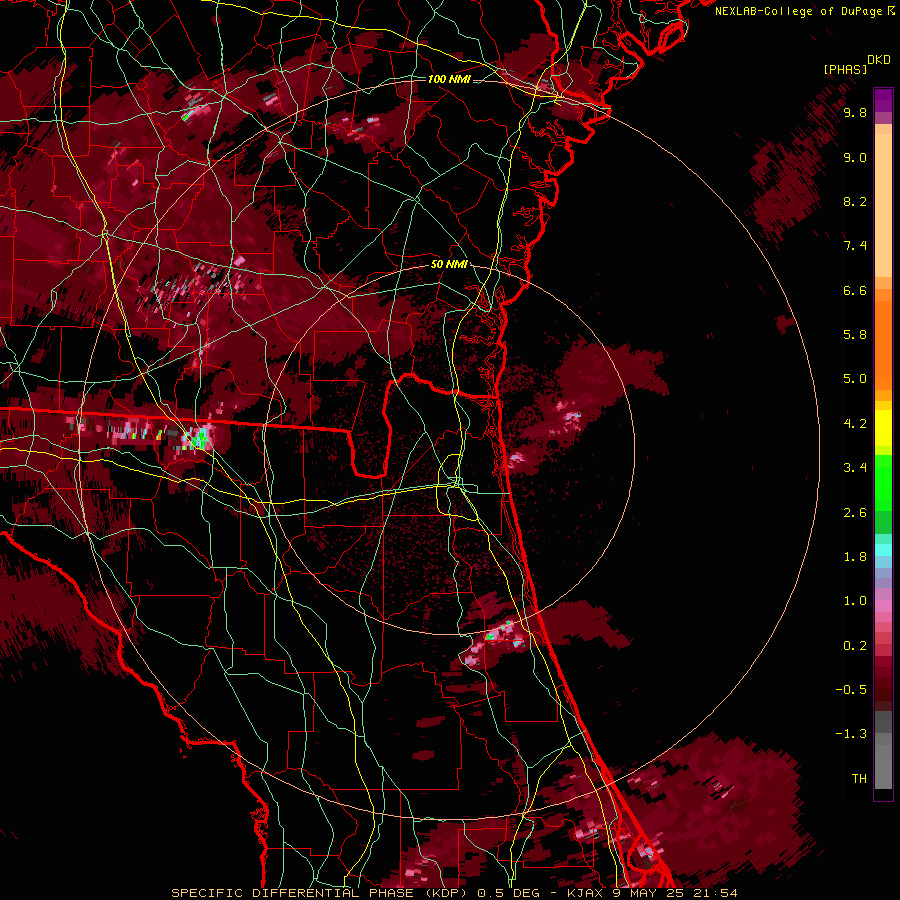Screen dimensions: 900x900
Task: Click the 8.2 value on the color scale
Action: [855, 201]
